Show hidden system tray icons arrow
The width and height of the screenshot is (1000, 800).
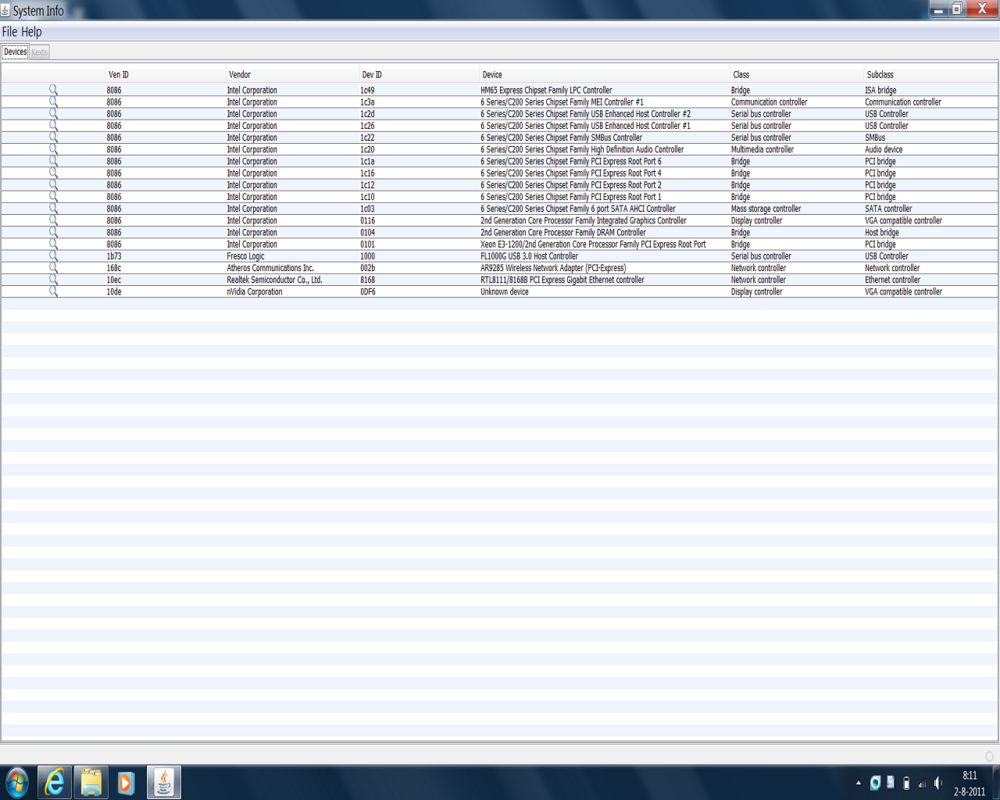tap(858, 783)
